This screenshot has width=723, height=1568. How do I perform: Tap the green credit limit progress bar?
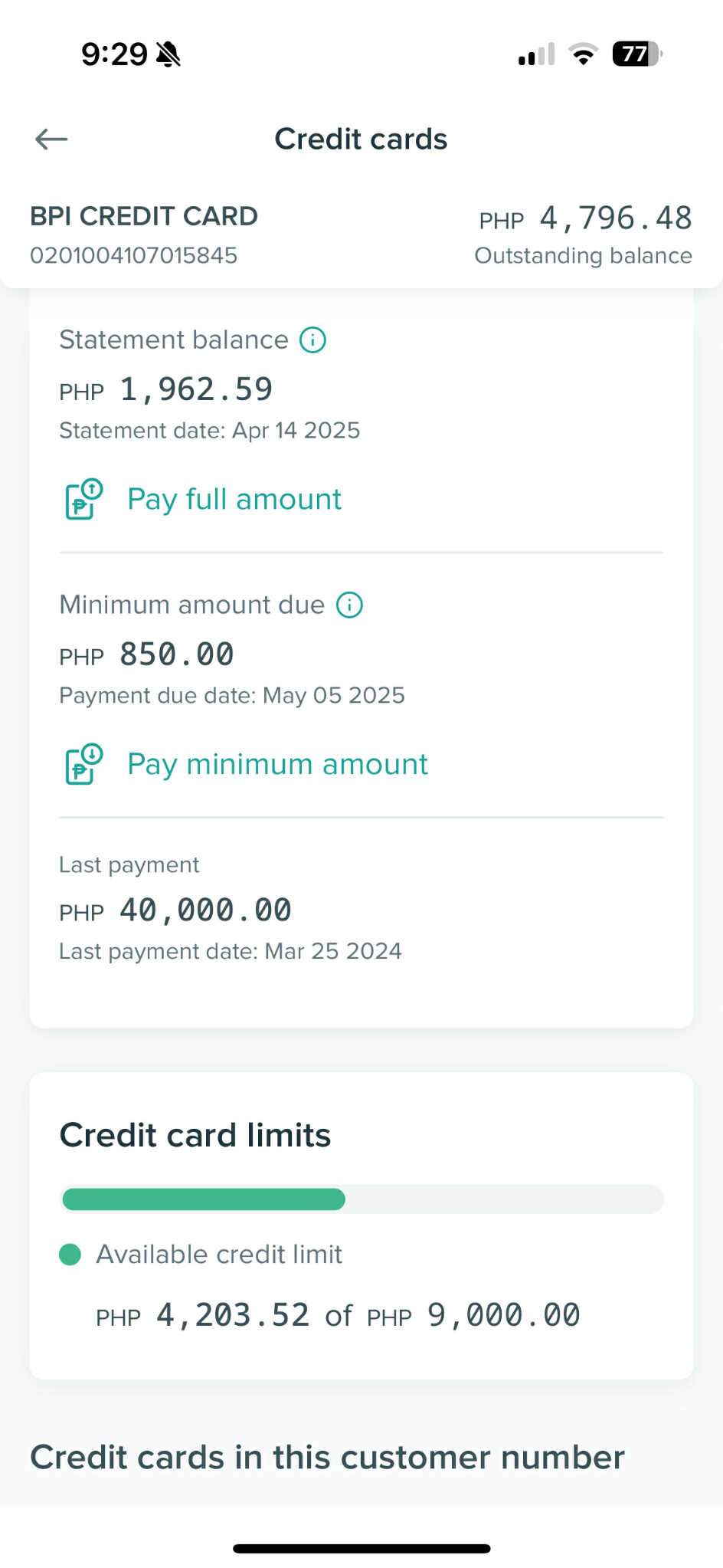(204, 1199)
